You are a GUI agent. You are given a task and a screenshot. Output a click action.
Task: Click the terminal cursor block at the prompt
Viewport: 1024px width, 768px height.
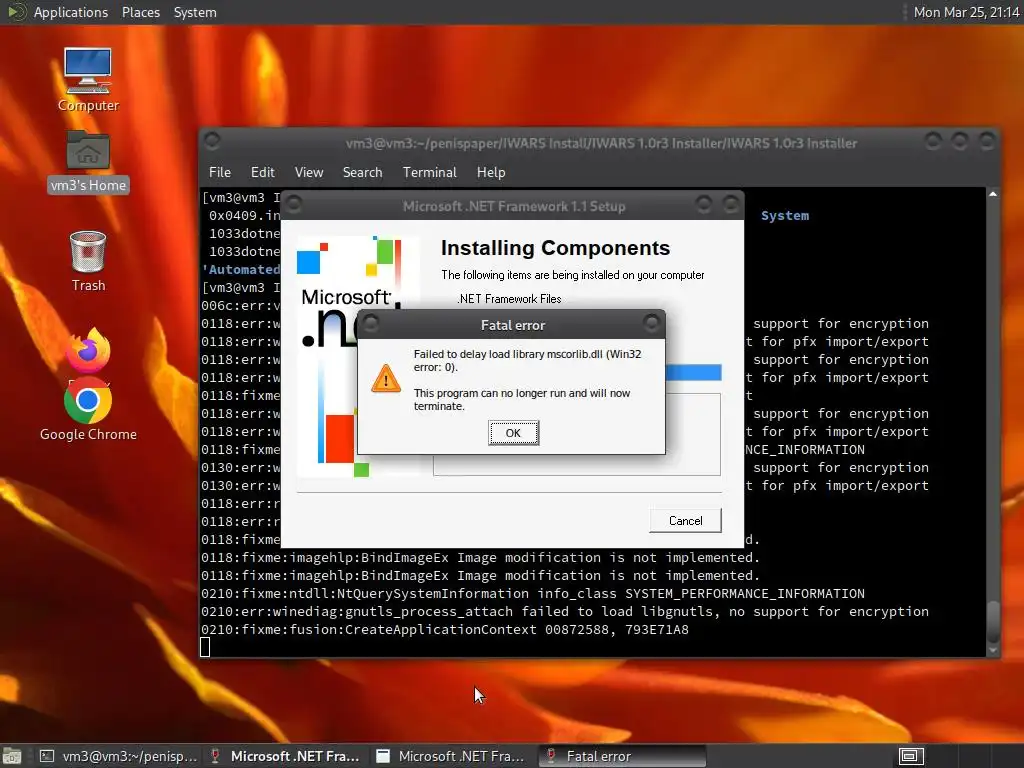coord(205,647)
